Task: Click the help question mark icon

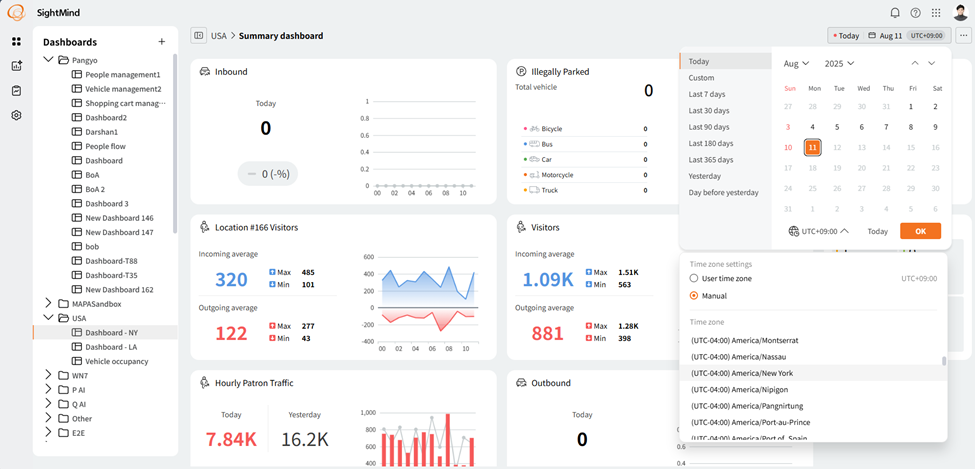Action: tap(915, 13)
